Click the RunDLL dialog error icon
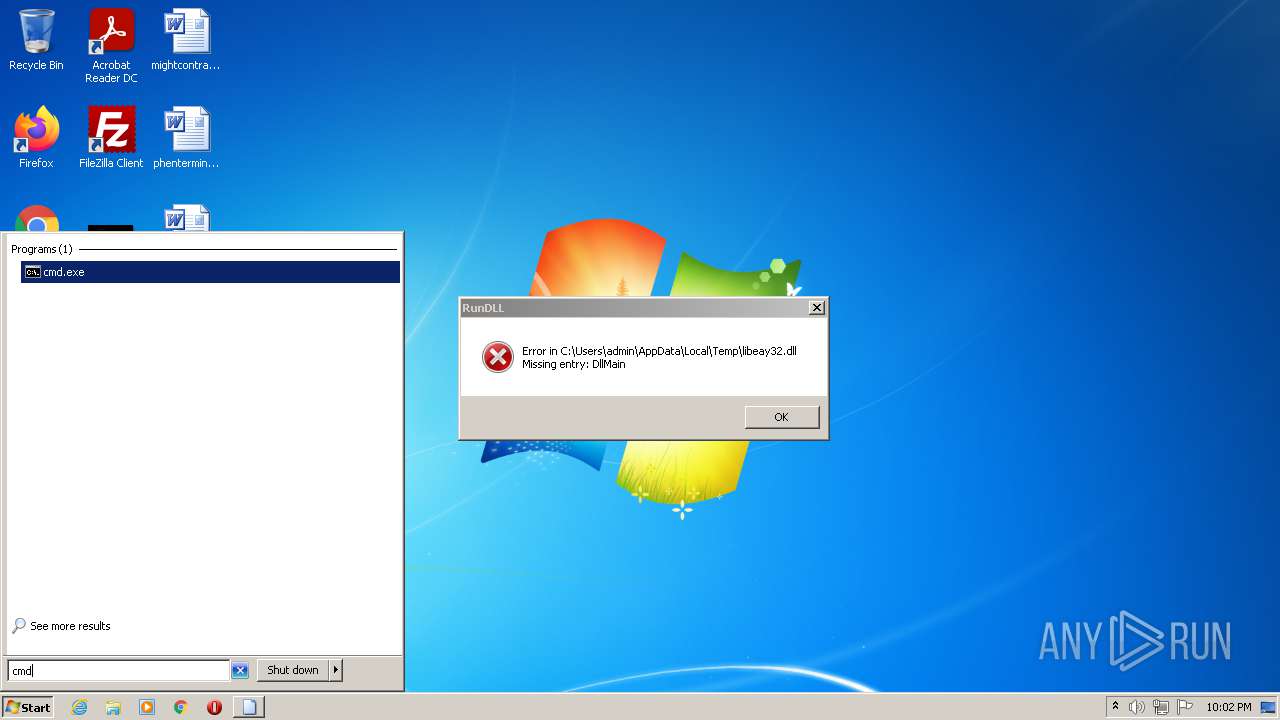The height and width of the screenshot is (720, 1280). tap(498, 357)
